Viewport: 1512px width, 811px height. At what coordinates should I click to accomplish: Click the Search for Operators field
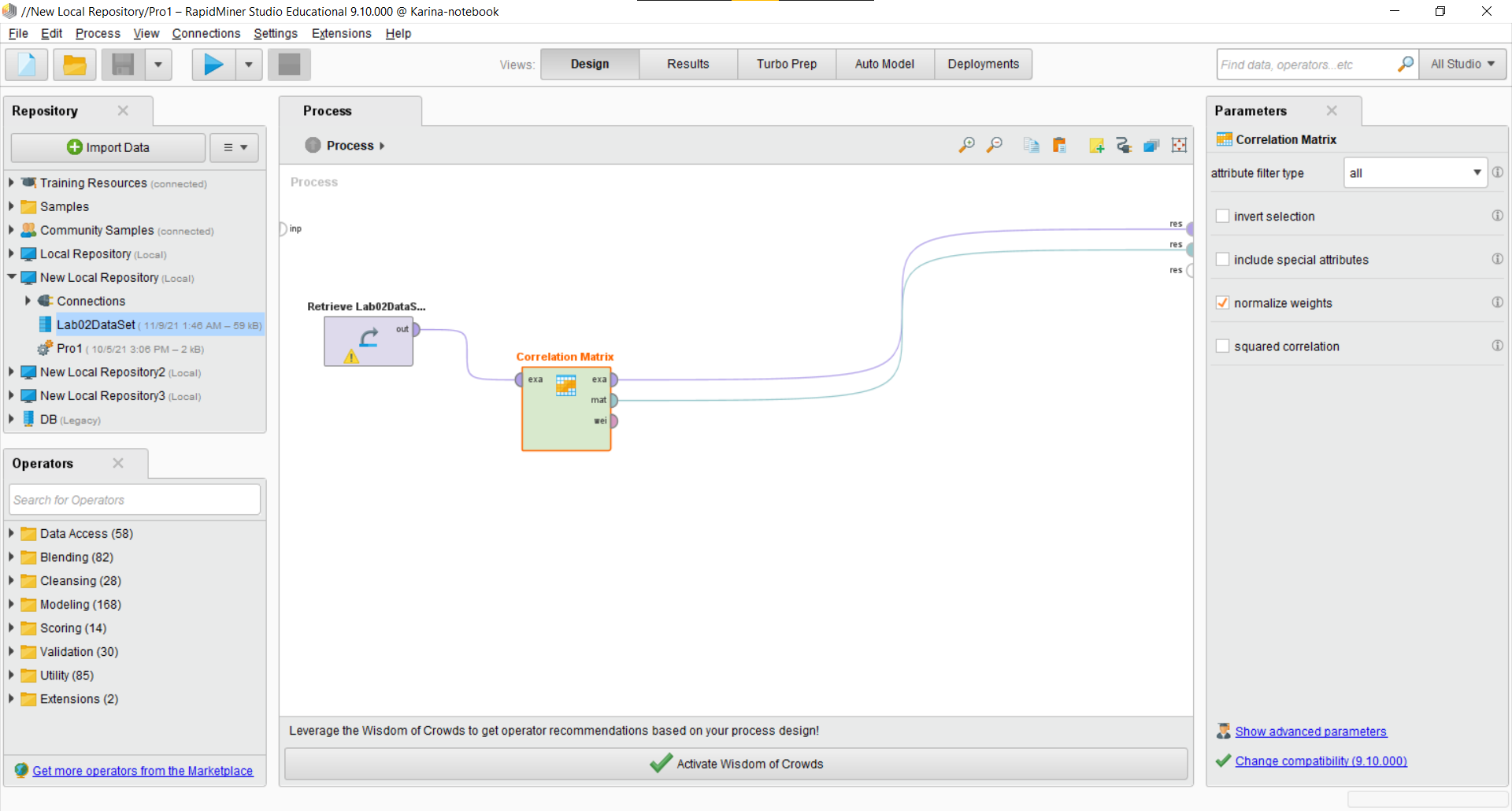[135, 500]
